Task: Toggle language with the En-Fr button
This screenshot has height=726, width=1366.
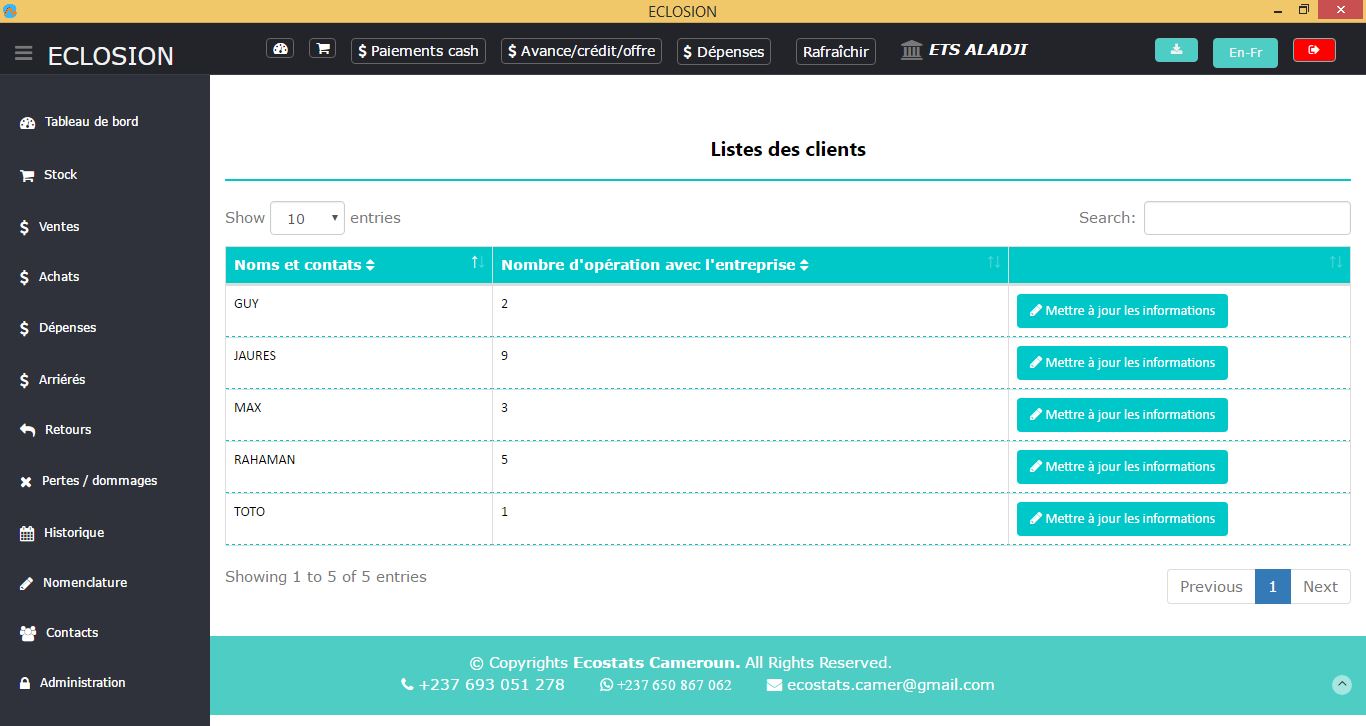Action: [x=1245, y=52]
